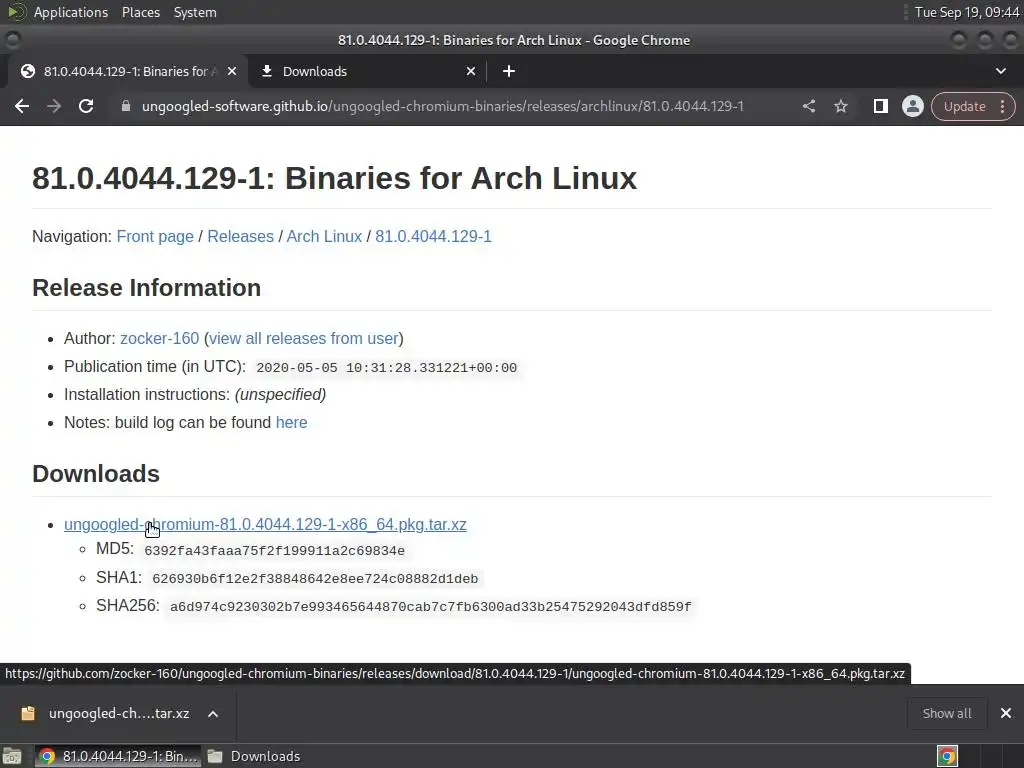
Task: Click Chrome icon in system tray
Action: pyautogui.click(x=947, y=756)
